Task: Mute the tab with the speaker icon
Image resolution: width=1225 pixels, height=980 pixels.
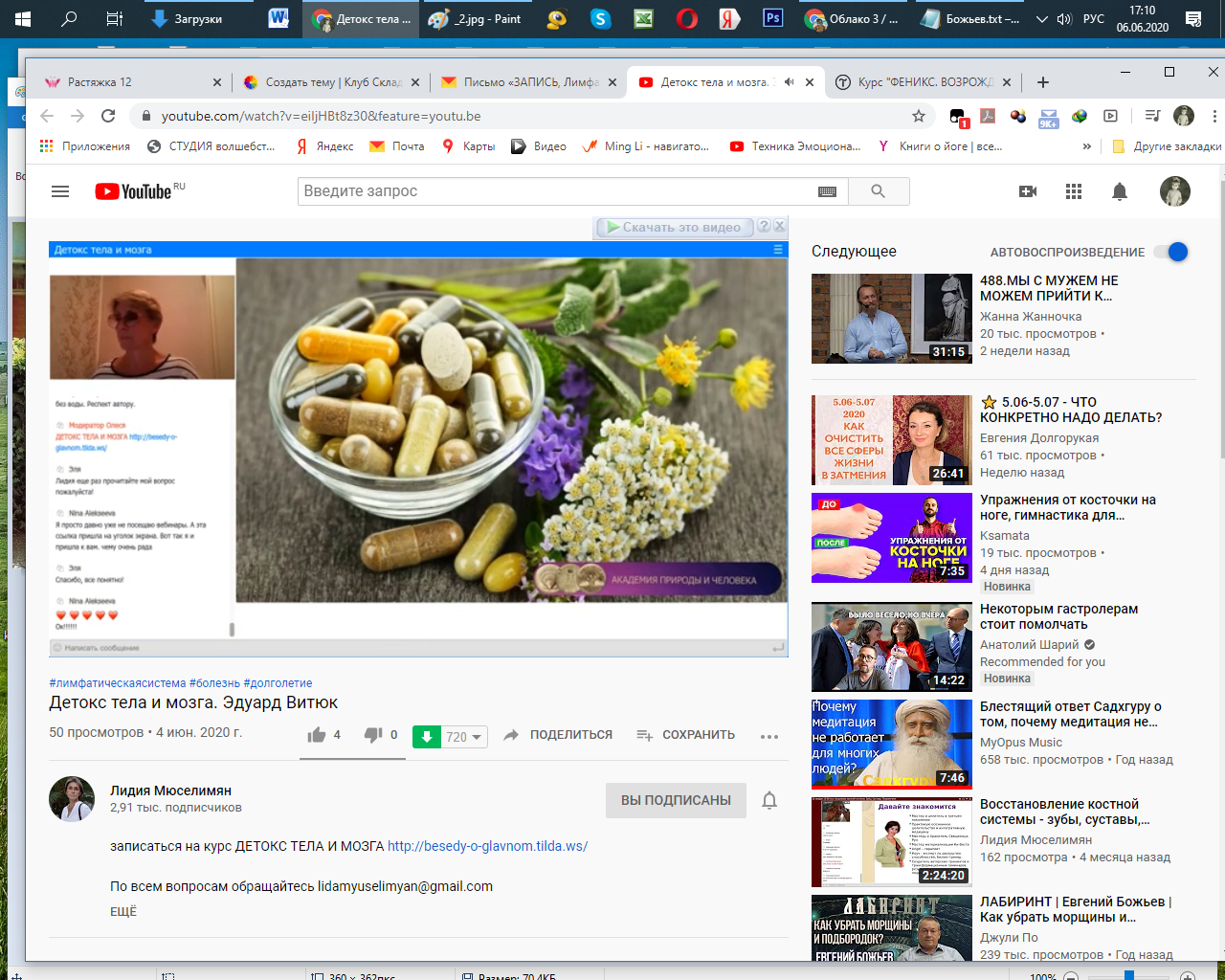Action: click(789, 82)
